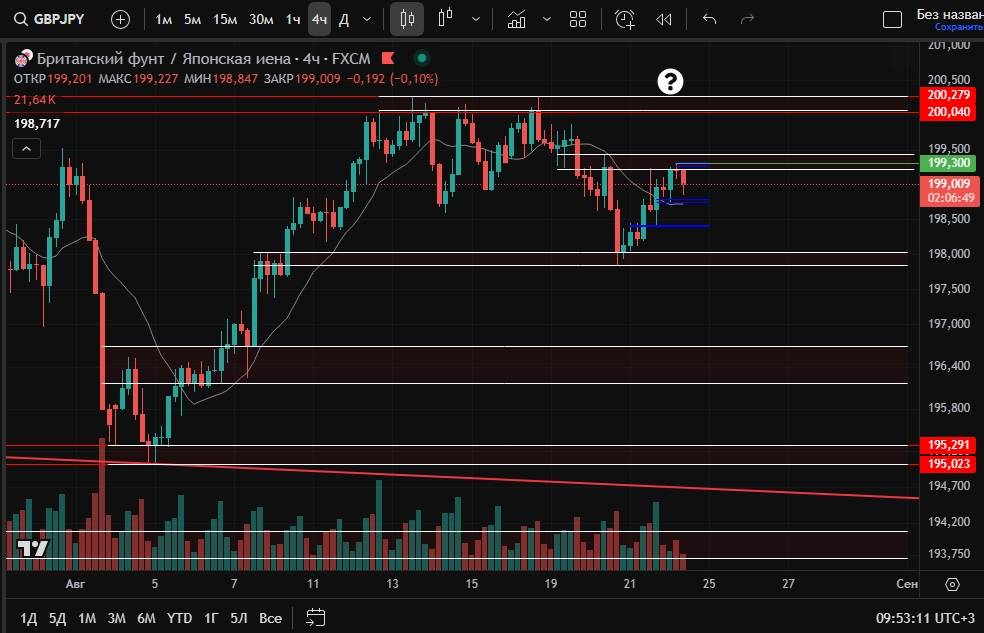Open the indicator templates grid icon
Screen dimensions: 984x633
(578, 19)
